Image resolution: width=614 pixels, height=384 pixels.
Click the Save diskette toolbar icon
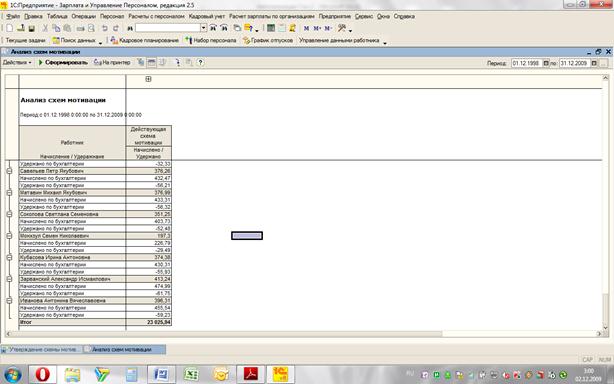coord(32,28)
